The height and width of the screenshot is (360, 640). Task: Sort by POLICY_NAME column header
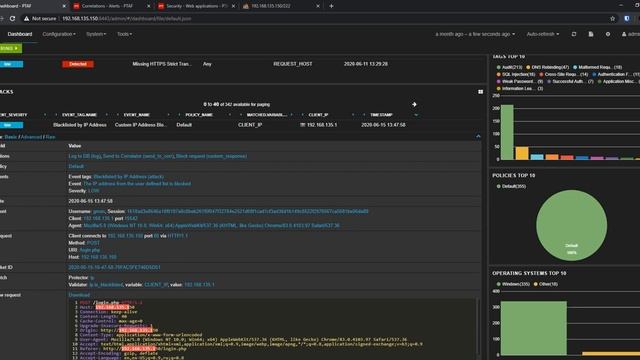click(x=199, y=115)
